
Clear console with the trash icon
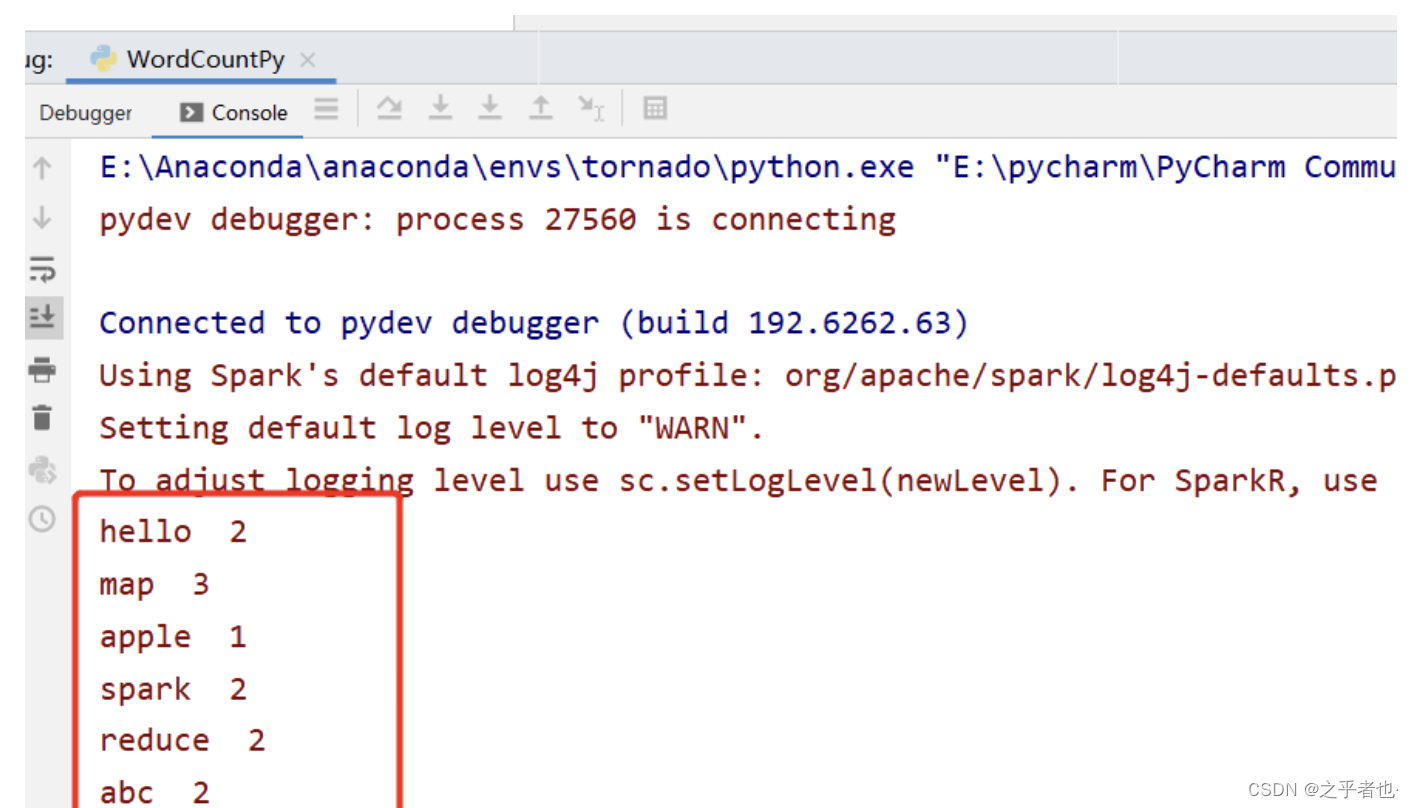coord(42,418)
